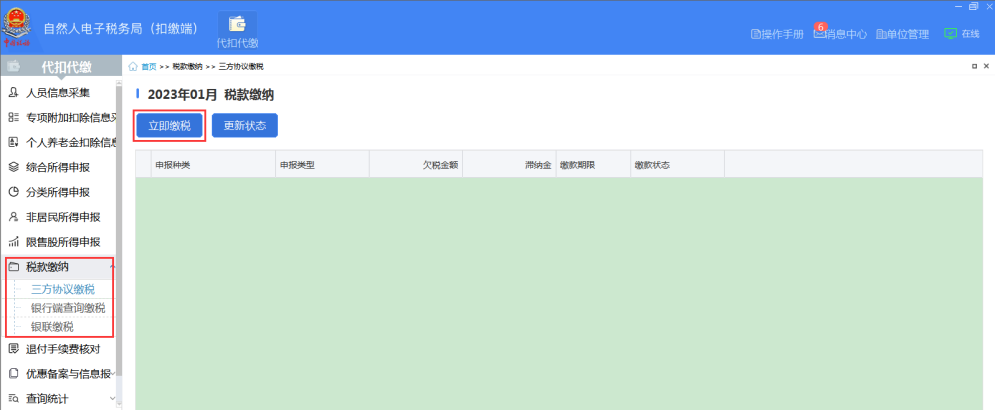Viewport: 995px width, 410px height.
Task: Click the 首页 home icon in breadcrumb
Action: pos(133,66)
